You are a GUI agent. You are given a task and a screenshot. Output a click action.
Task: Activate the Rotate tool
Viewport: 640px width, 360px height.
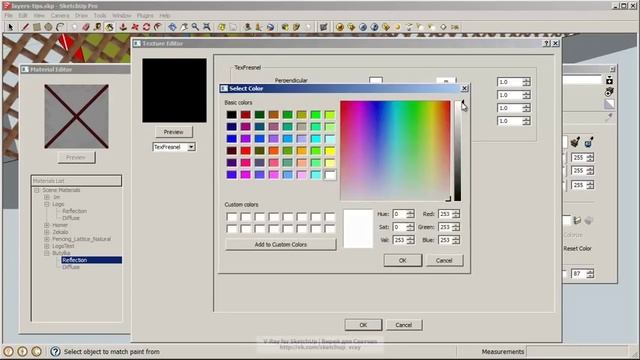click(x=146, y=27)
